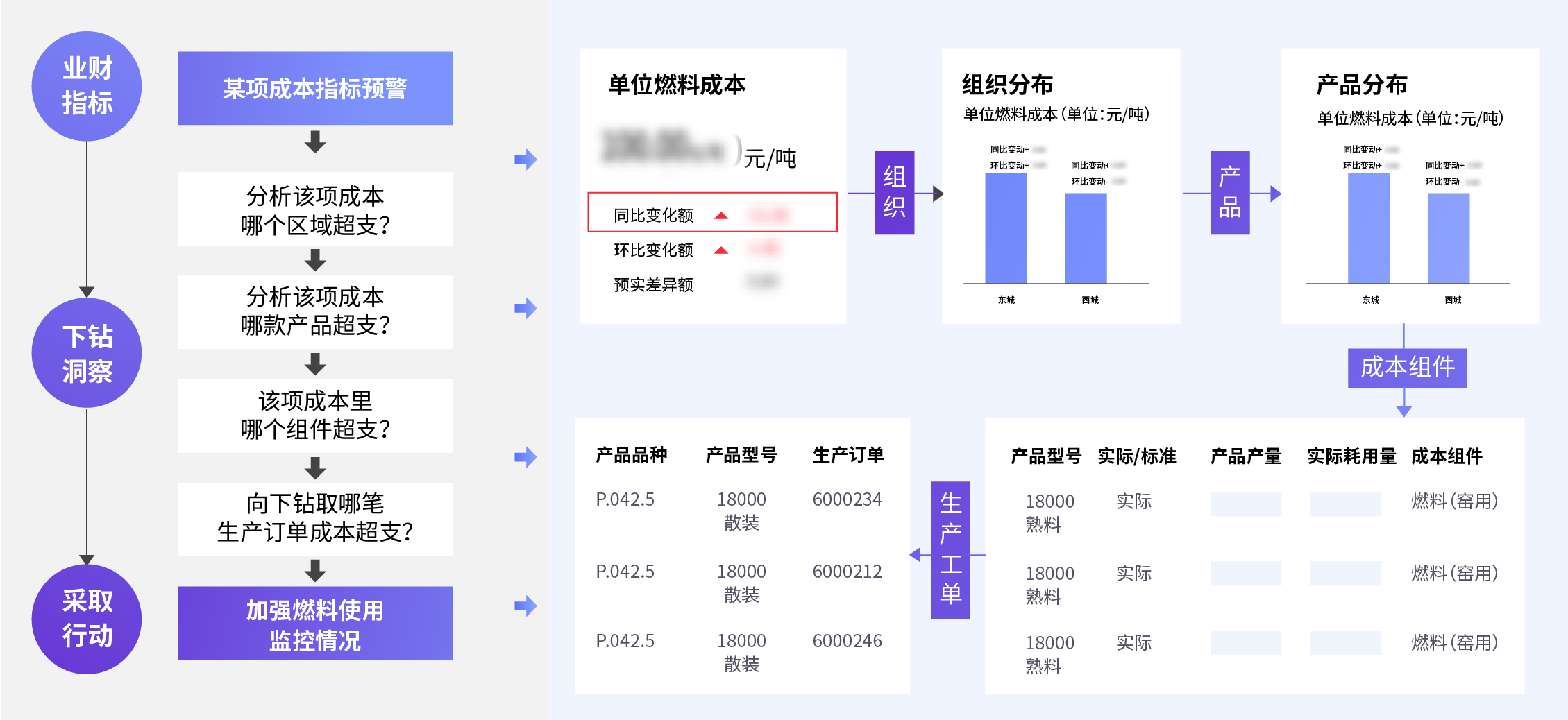Click the 单位燃料成本 subtitle under 产品分布

click(1411, 119)
